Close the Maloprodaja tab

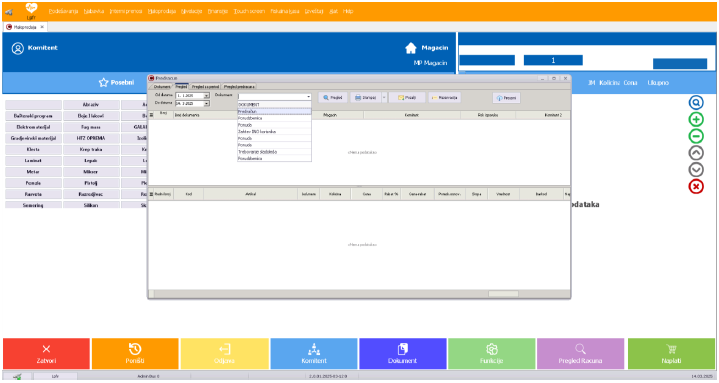[x=42, y=27]
